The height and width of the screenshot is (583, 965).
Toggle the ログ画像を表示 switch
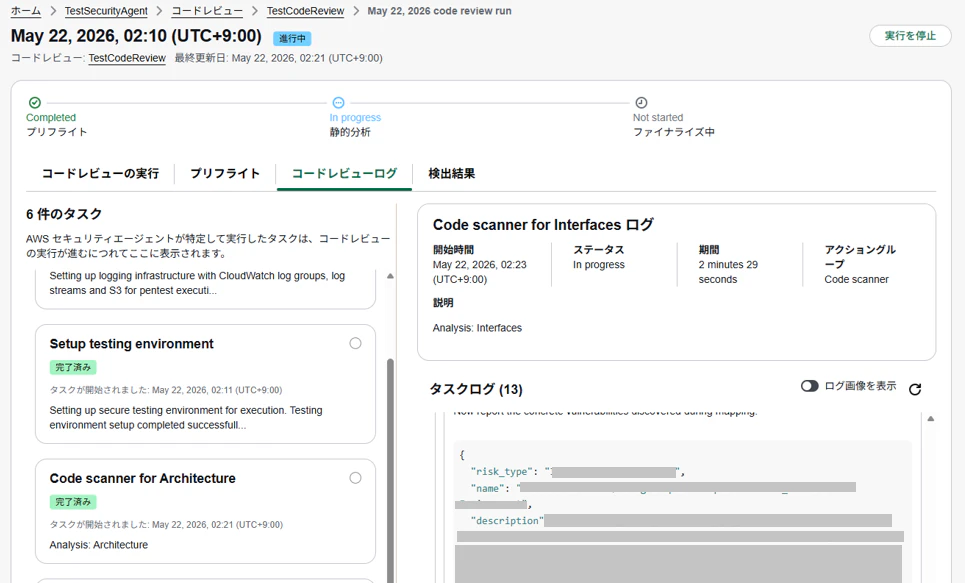click(x=809, y=386)
